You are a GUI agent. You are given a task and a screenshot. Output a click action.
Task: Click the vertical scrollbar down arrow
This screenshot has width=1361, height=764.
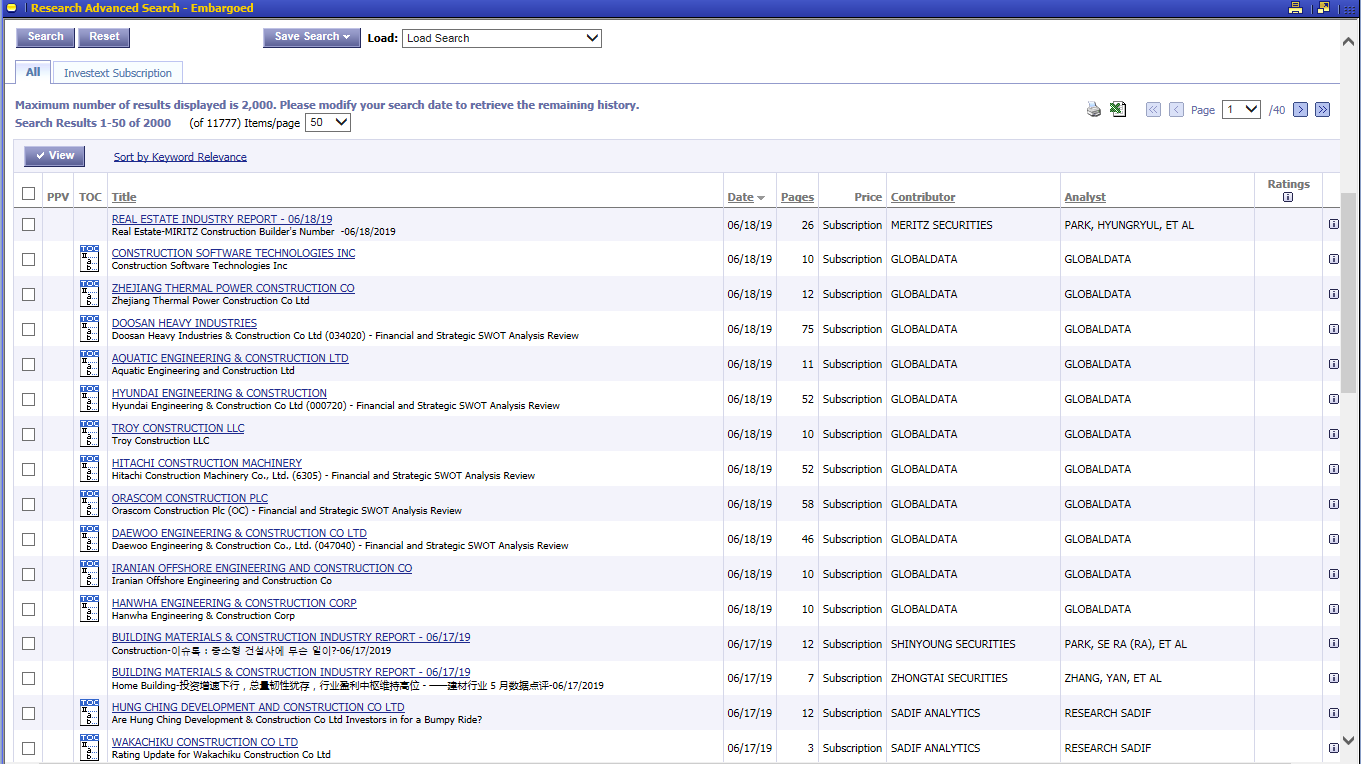click(x=1348, y=741)
